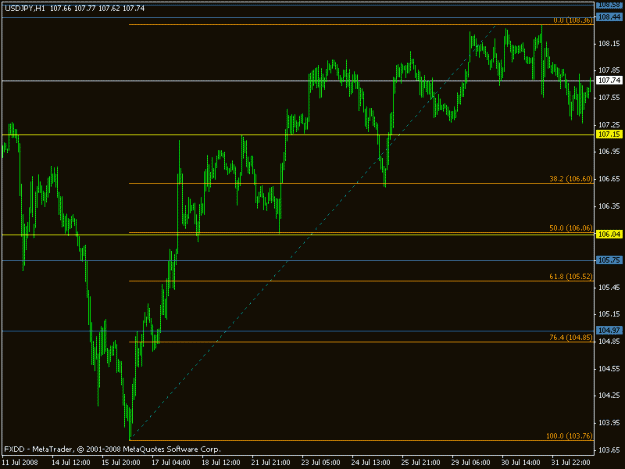Click the 106.95 price scale value

coord(609,152)
